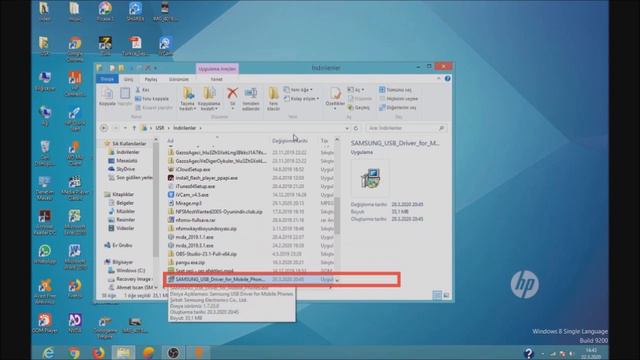Sort by the Ad column header
The image size is (640, 360).
pos(170,141)
